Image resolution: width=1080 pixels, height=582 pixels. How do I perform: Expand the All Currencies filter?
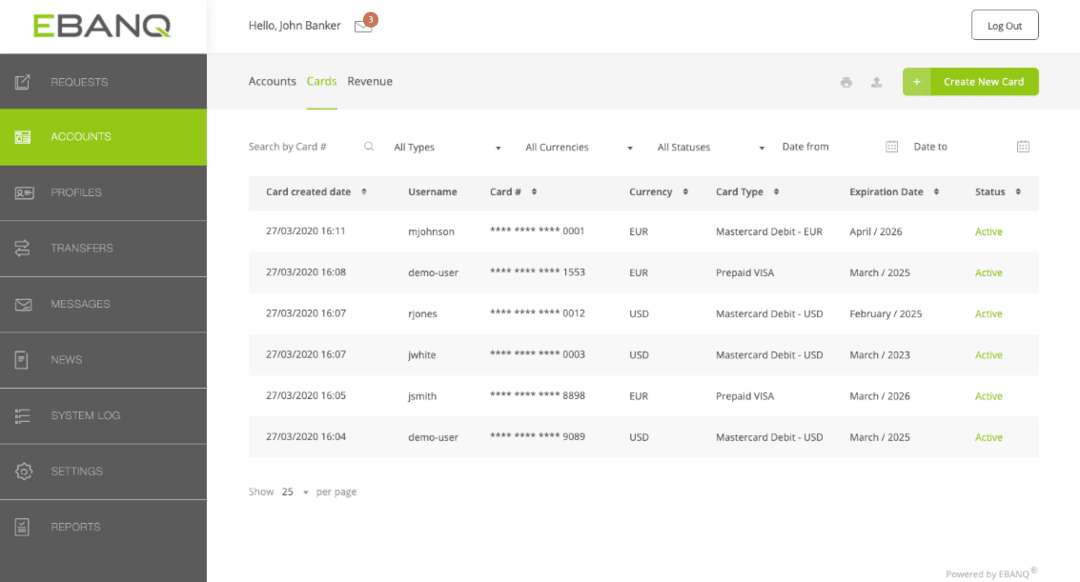pyautogui.click(x=578, y=146)
